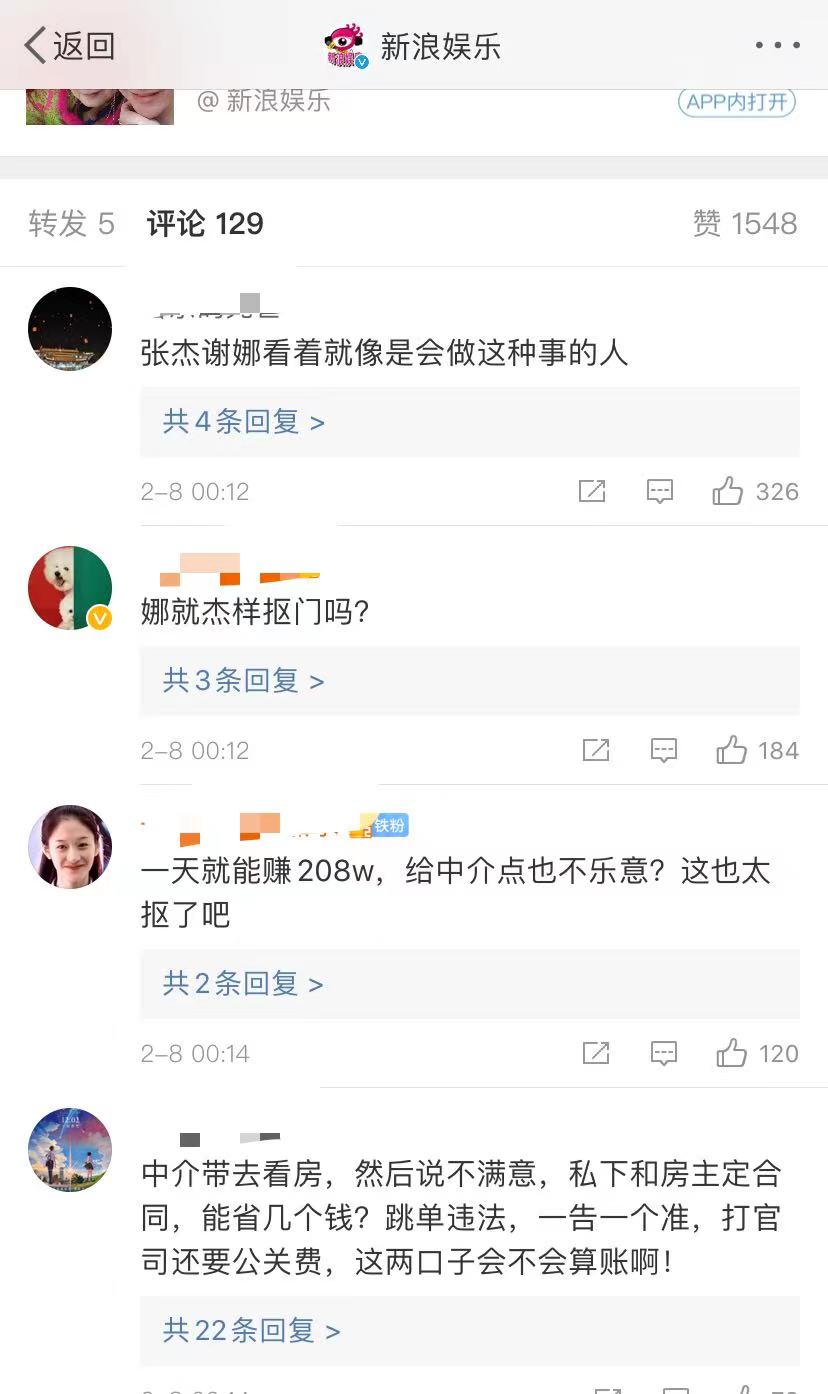Open the three-dot more options menu
Image resolution: width=828 pixels, height=1394 pixels.
pos(777,46)
